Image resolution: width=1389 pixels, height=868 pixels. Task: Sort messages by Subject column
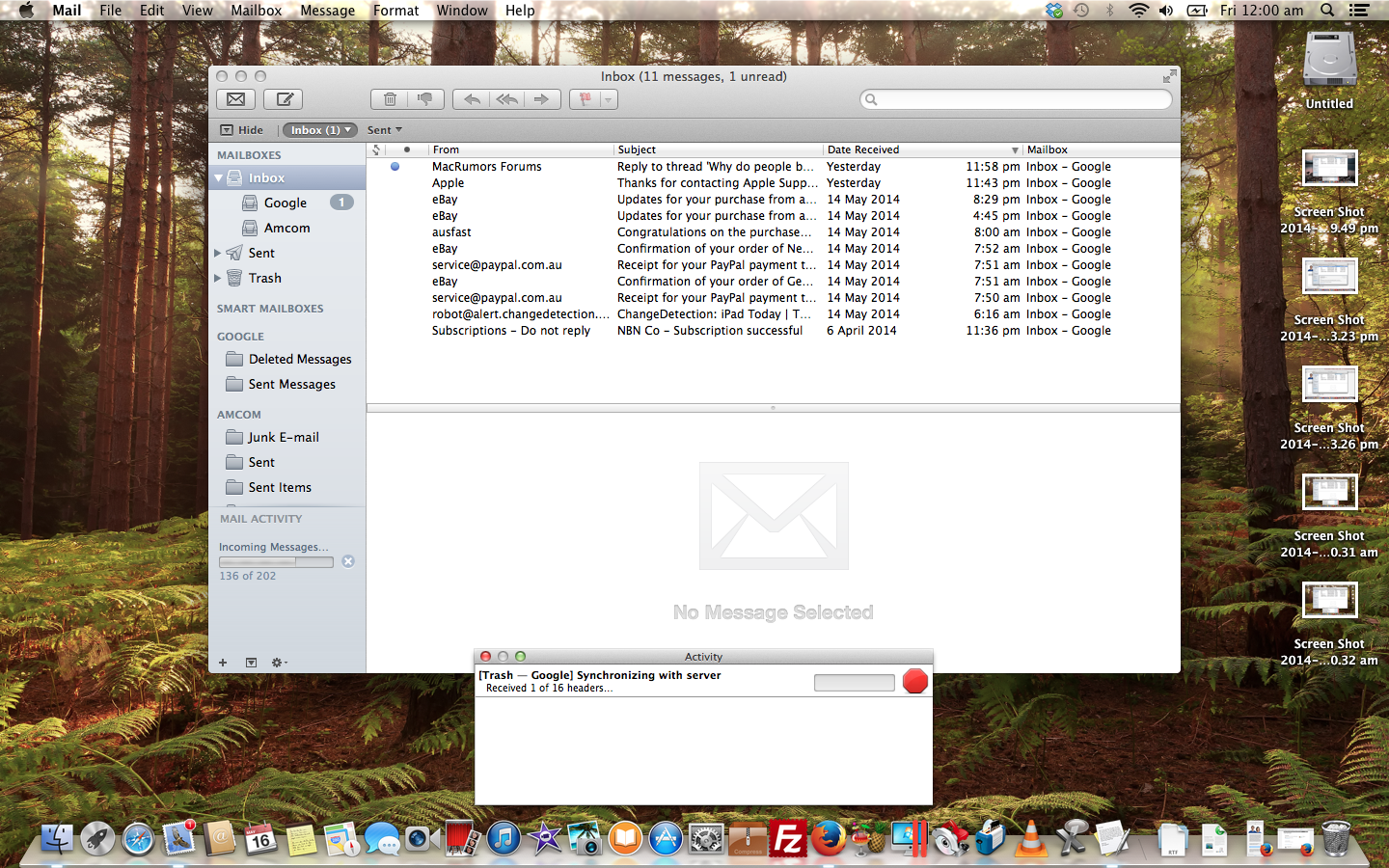click(719, 149)
